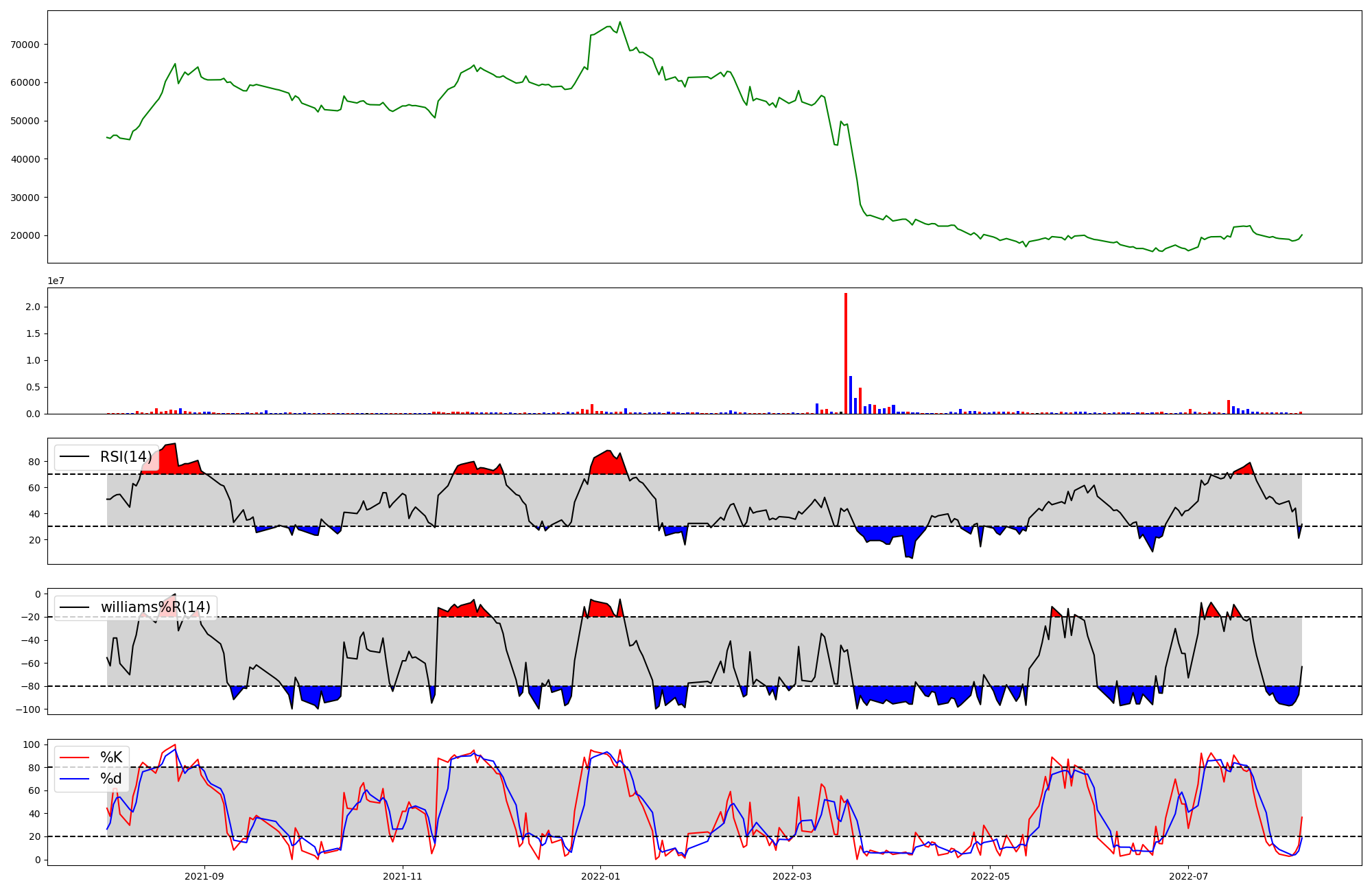Click the RSI(14) legend label
The image size is (1372, 892).
tap(126, 457)
